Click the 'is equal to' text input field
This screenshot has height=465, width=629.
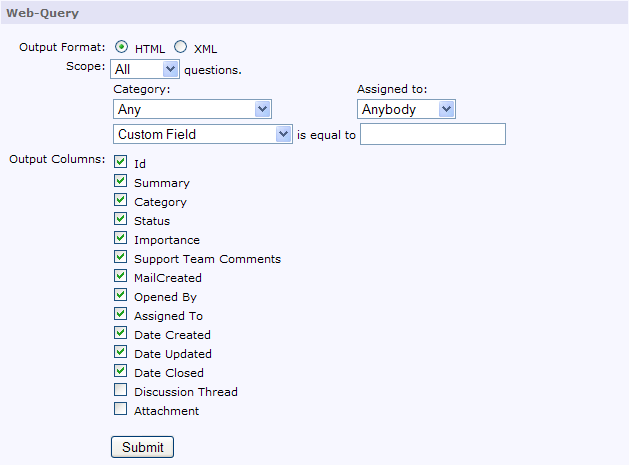(433, 134)
